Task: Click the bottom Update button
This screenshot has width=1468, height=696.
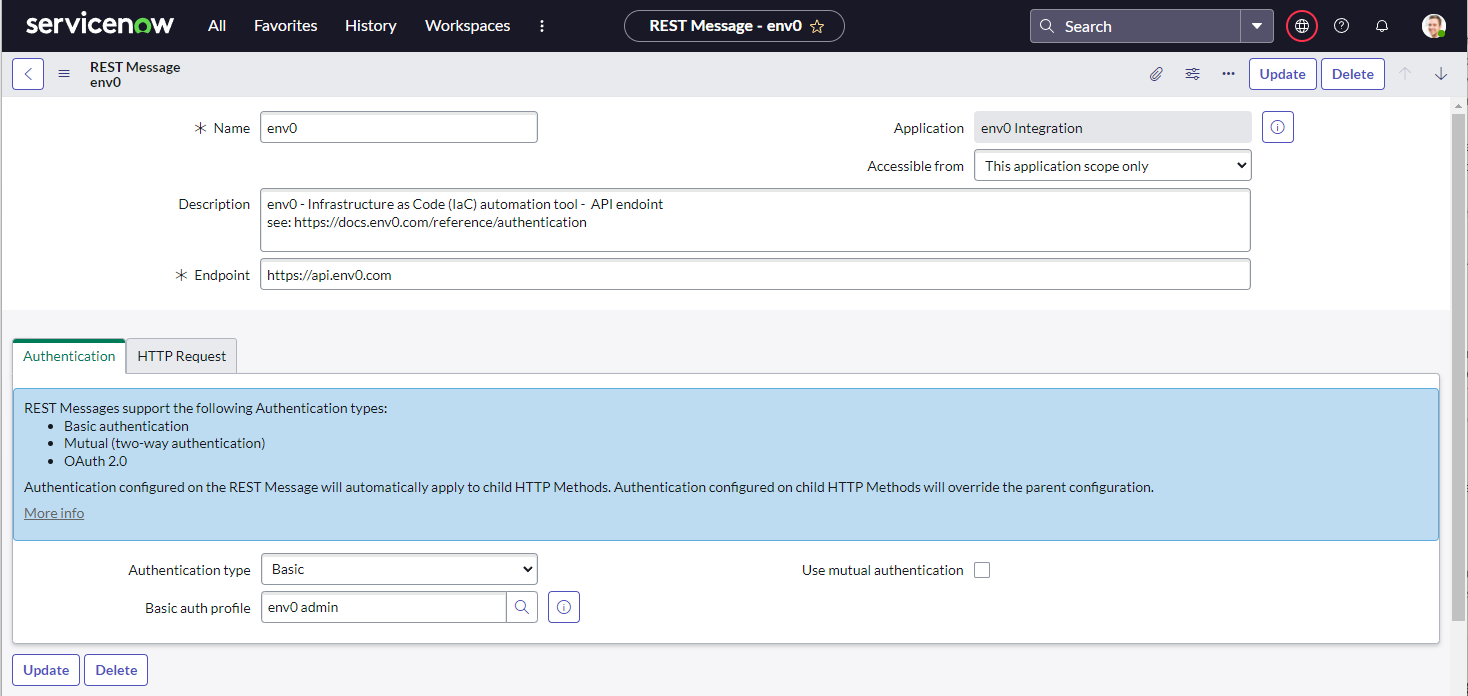Action: (x=46, y=670)
